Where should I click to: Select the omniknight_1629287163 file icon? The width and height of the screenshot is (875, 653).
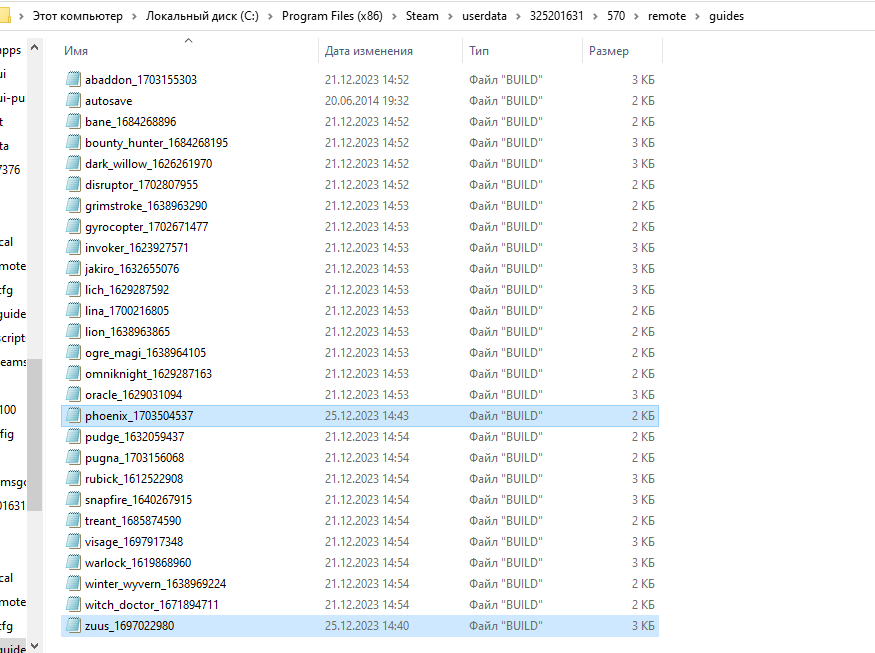pyautogui.click(x=73, y=373)
